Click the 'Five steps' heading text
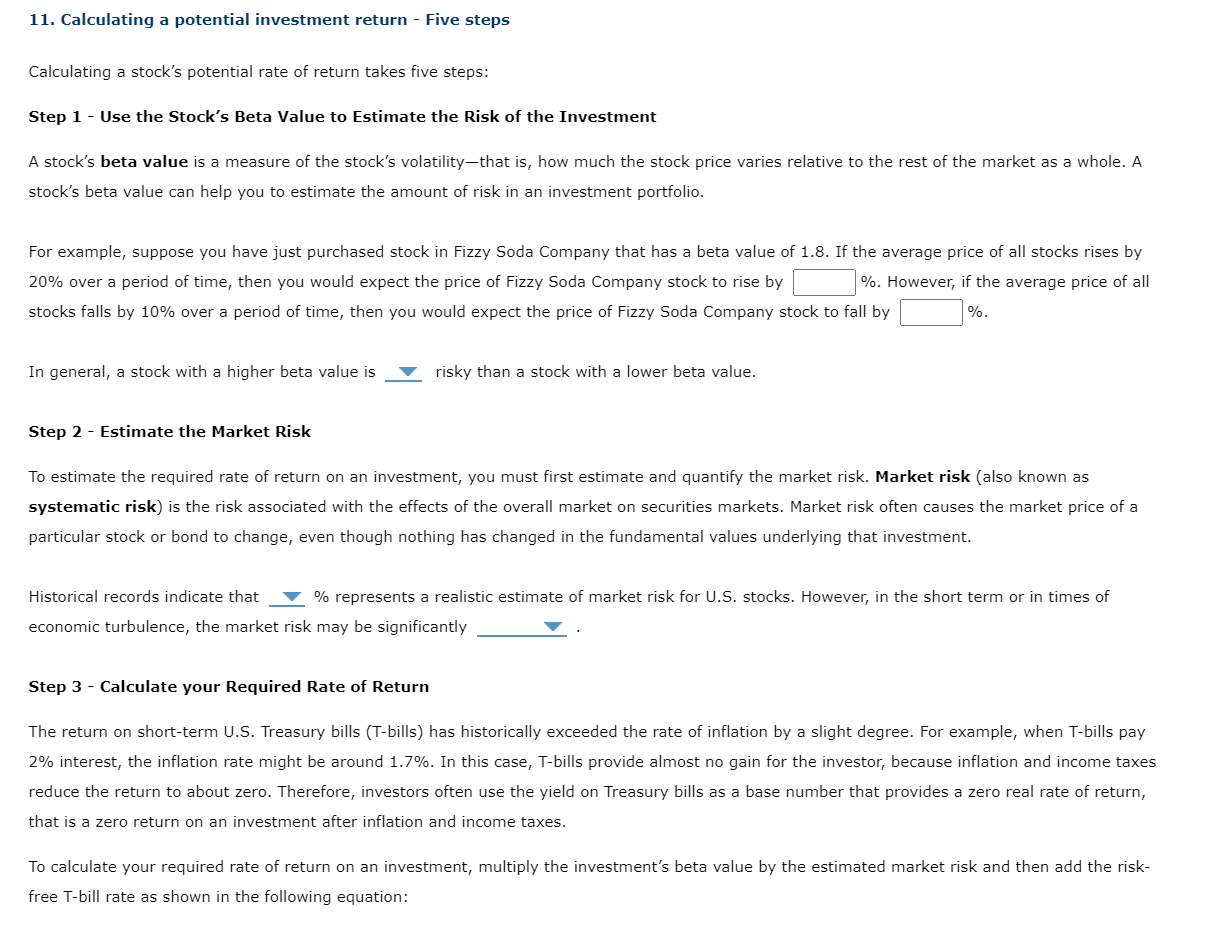1210x928 pixels. (x=467, y=19)
